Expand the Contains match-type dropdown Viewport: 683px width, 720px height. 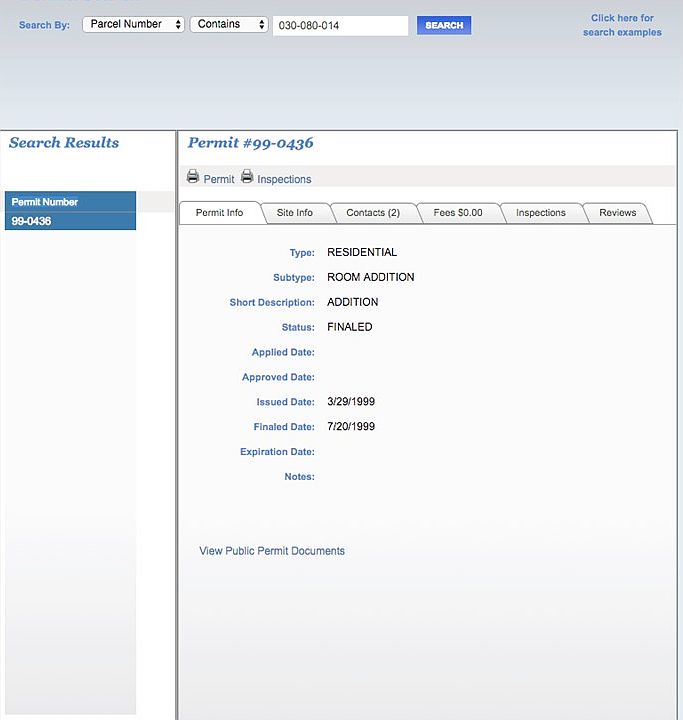click(x=229, y=25)
